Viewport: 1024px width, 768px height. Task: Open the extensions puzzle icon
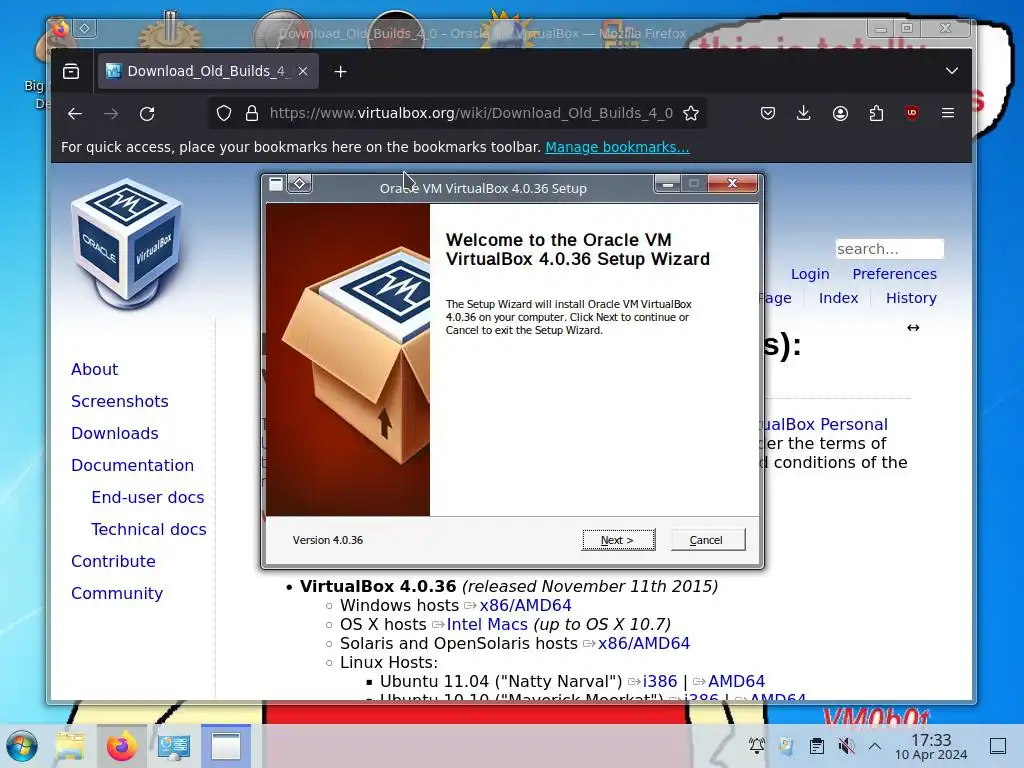[x=876, y=114]
